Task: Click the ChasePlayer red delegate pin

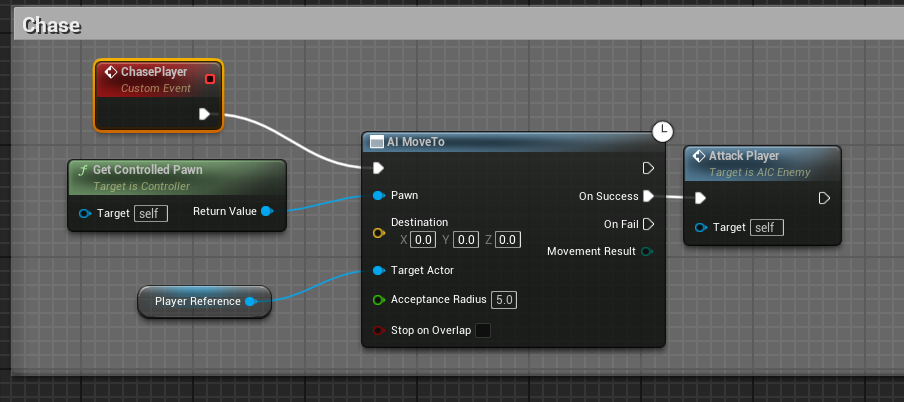Action: pyautogui.click(x=210, y=79)
